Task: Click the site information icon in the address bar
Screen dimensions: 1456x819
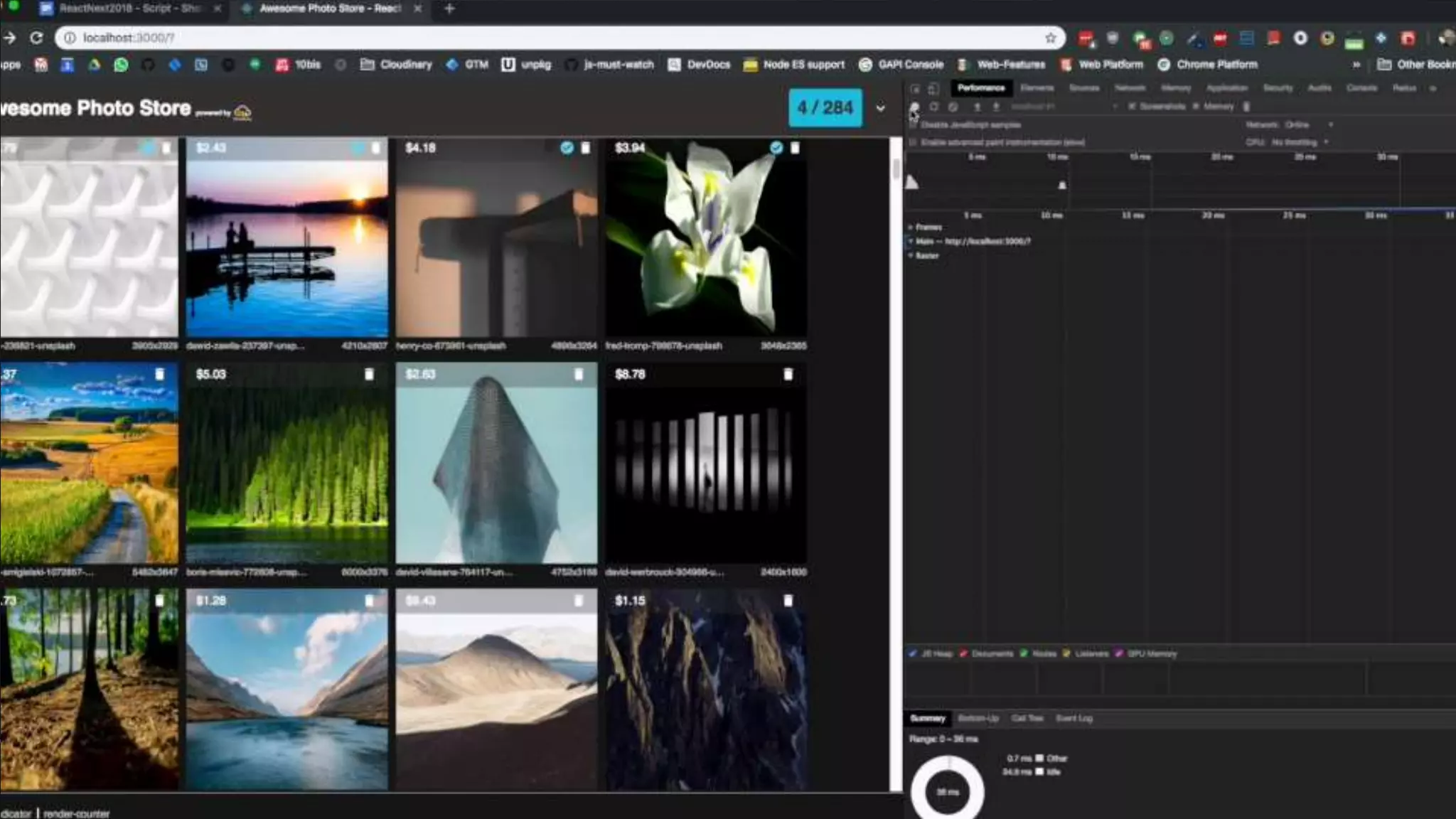Action: tap(70, 38)
